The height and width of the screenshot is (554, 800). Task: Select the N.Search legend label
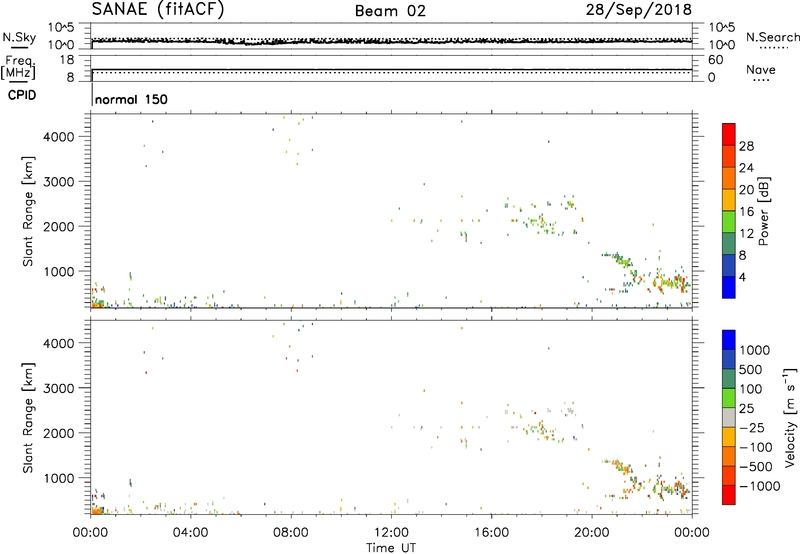tap(772, 37)
